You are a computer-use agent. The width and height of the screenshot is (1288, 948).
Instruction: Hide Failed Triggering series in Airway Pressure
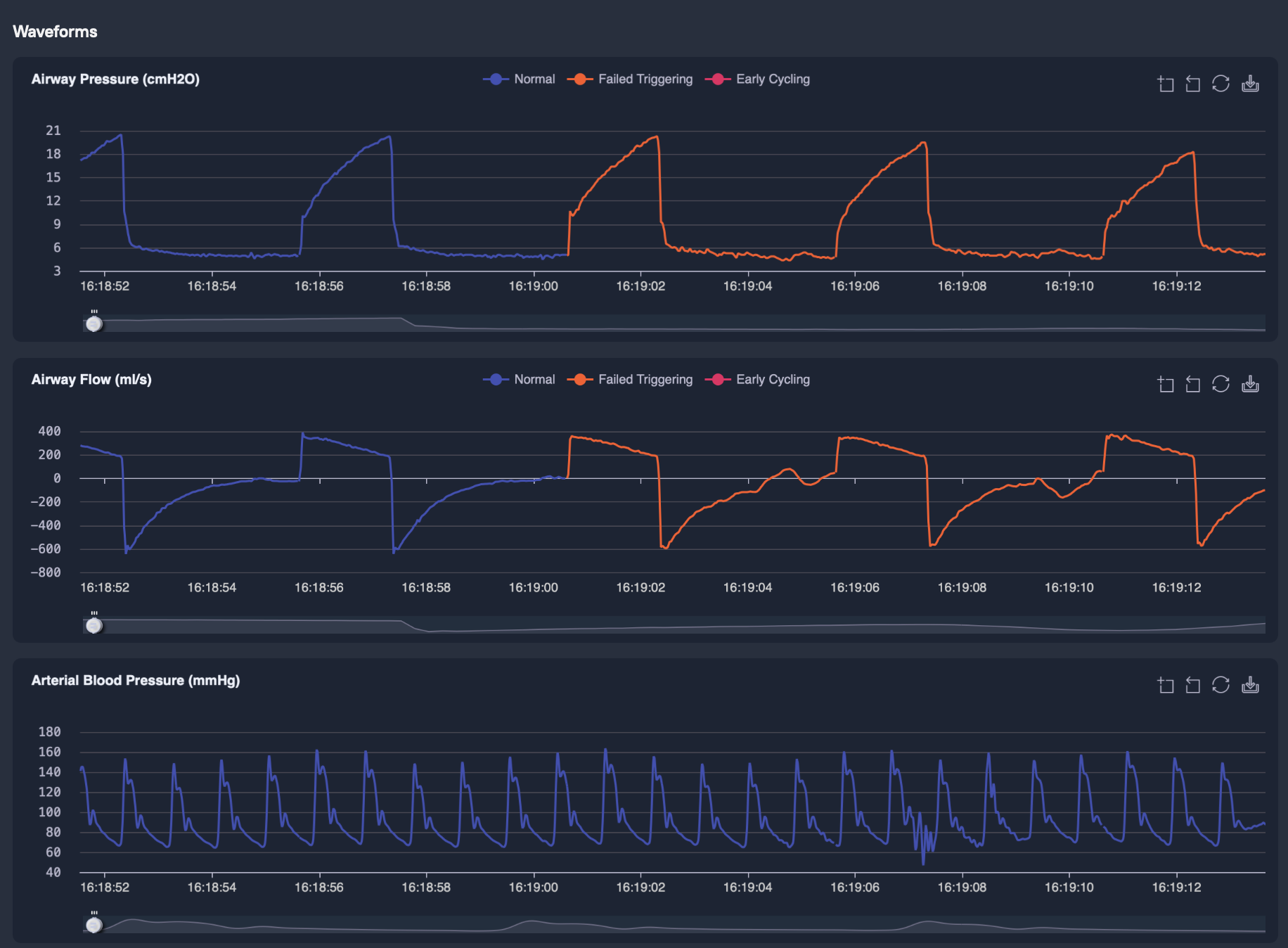[x=631, y=79]
